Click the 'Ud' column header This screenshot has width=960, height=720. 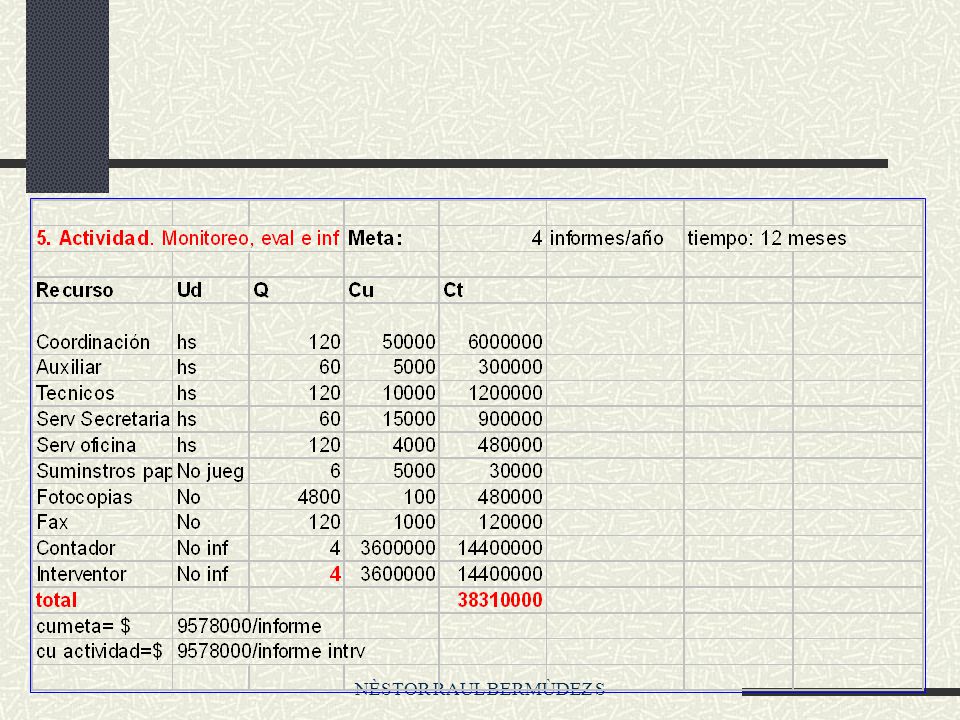pos(189,290)
